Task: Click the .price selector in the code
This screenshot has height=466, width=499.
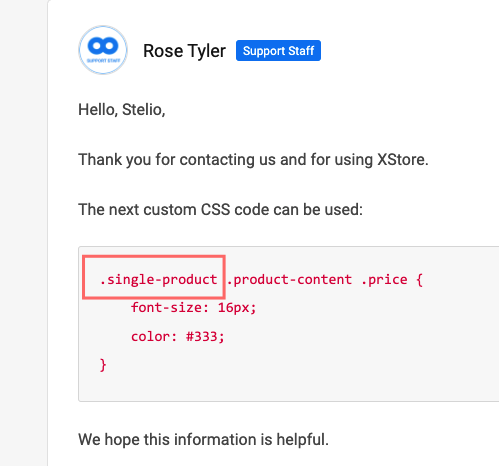Action: tap(384, 280)
